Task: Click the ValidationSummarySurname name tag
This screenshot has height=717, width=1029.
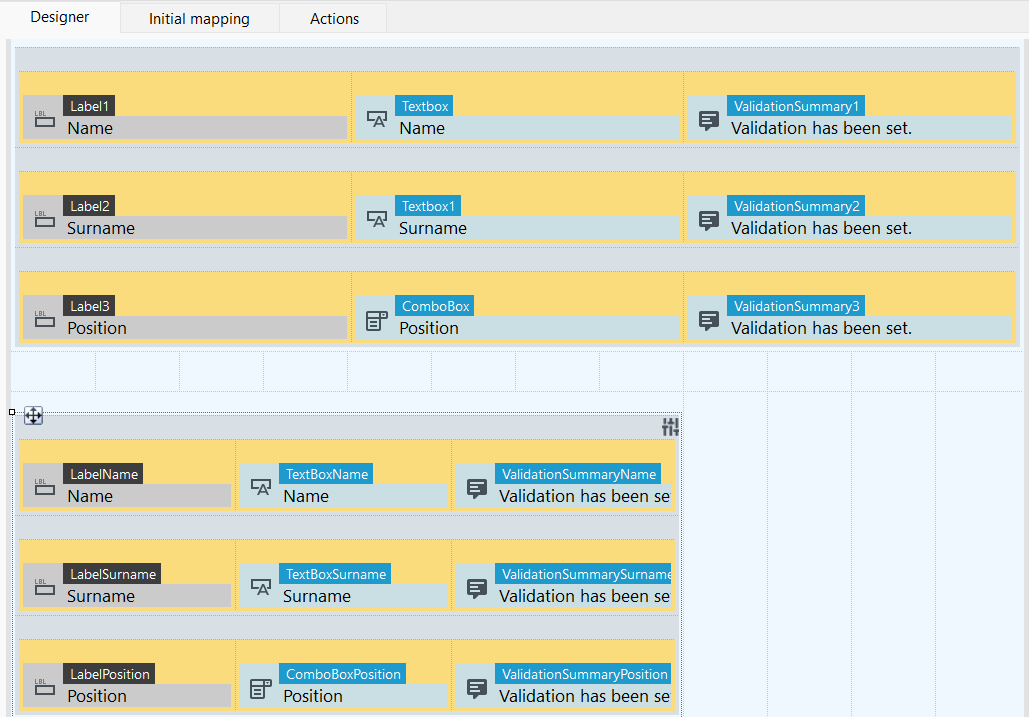Action: click(583, 574)
